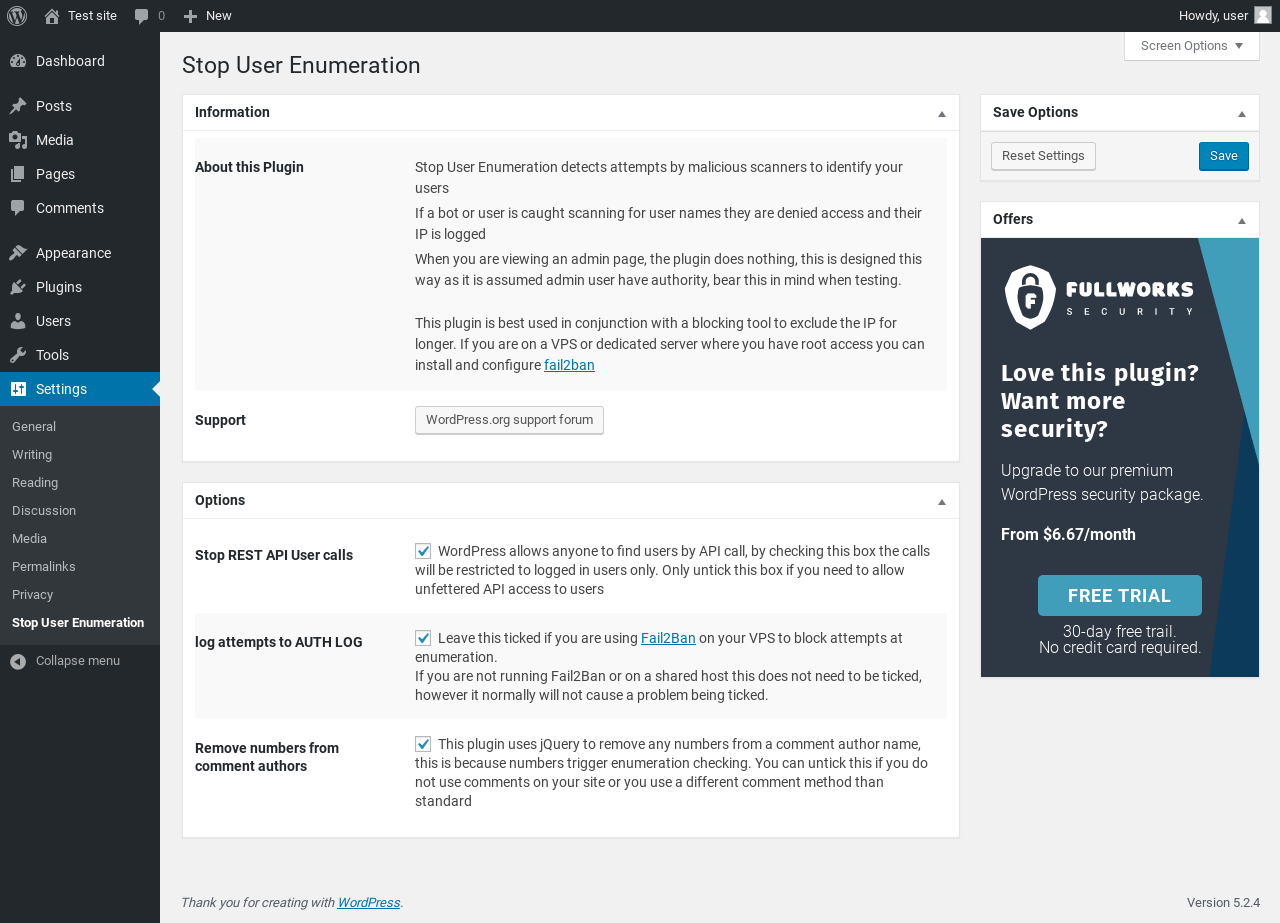Open the Fail2Ban link in AUTH LOG option
Image resolution: width=1280 pixels, height=923 pixels.
coord(668,637)
